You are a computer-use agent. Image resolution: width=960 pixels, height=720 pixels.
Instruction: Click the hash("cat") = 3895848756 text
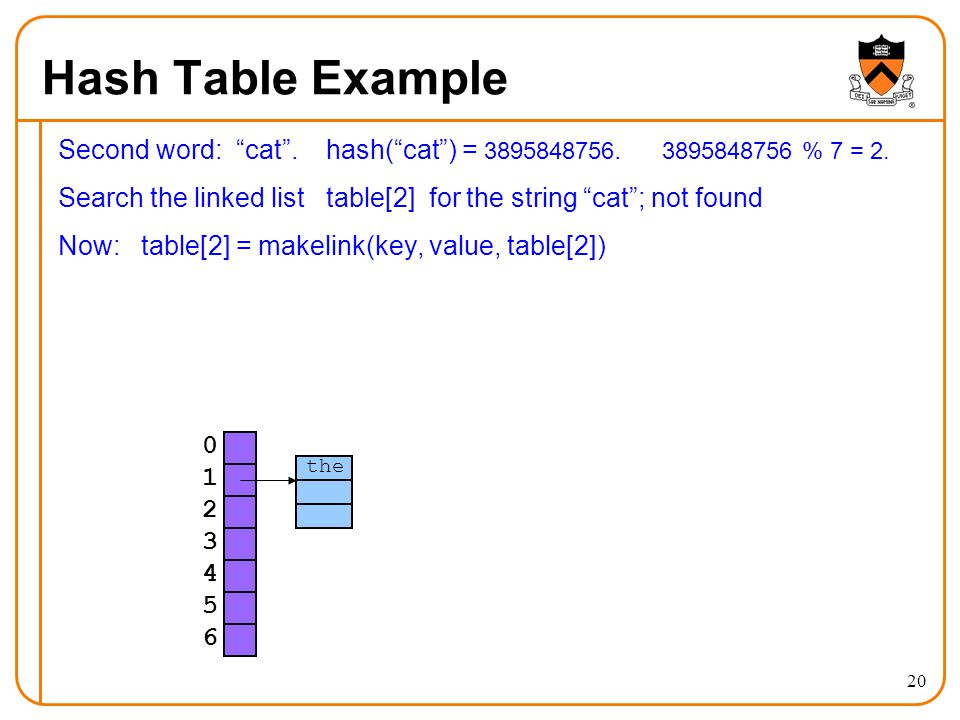point(473,150)
